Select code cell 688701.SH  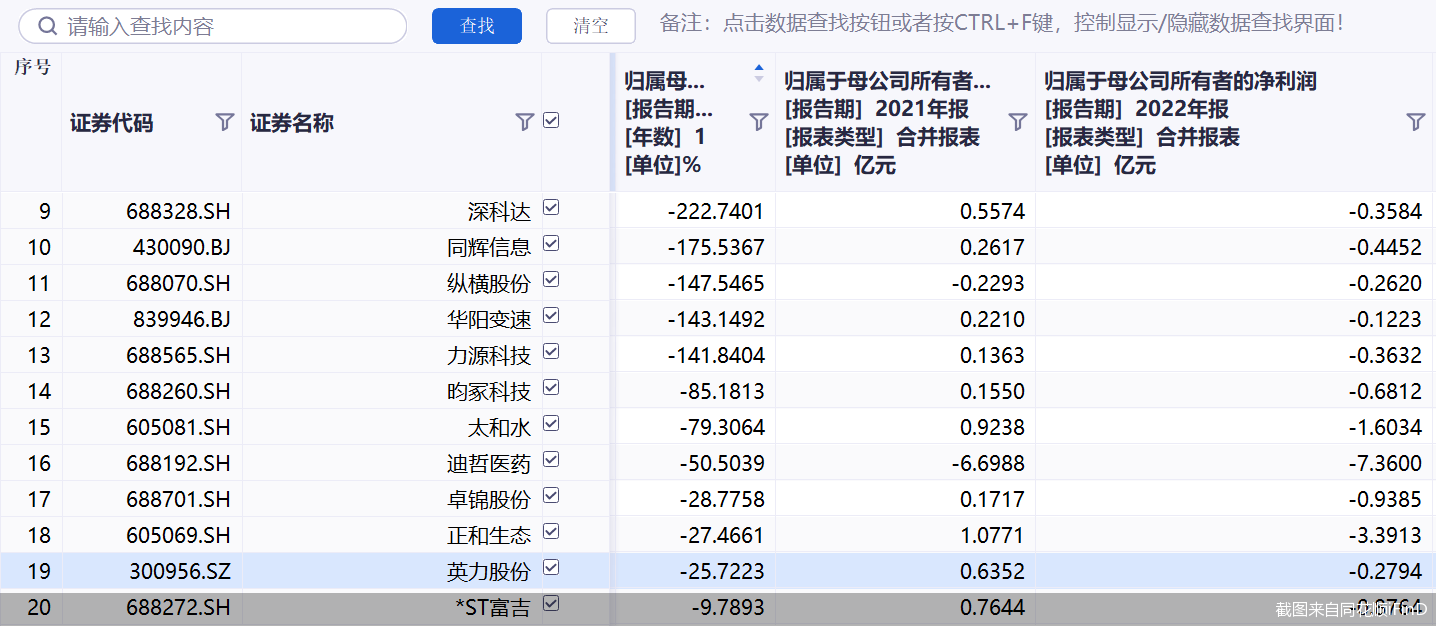tap(178, 499)
